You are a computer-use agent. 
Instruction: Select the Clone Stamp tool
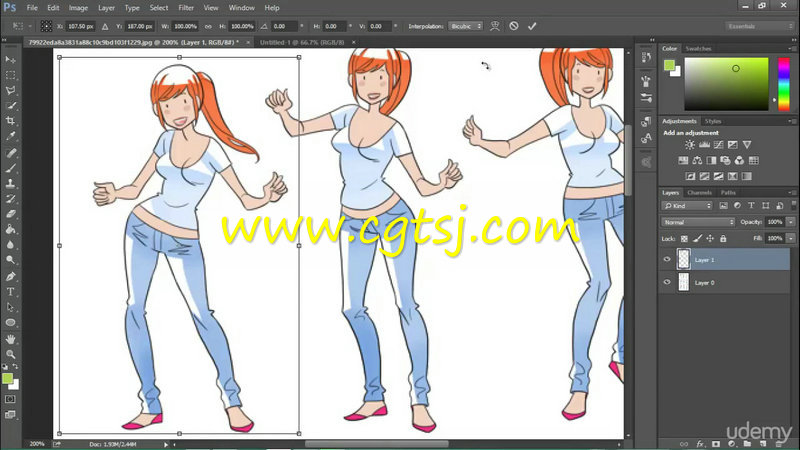[10, 183]
